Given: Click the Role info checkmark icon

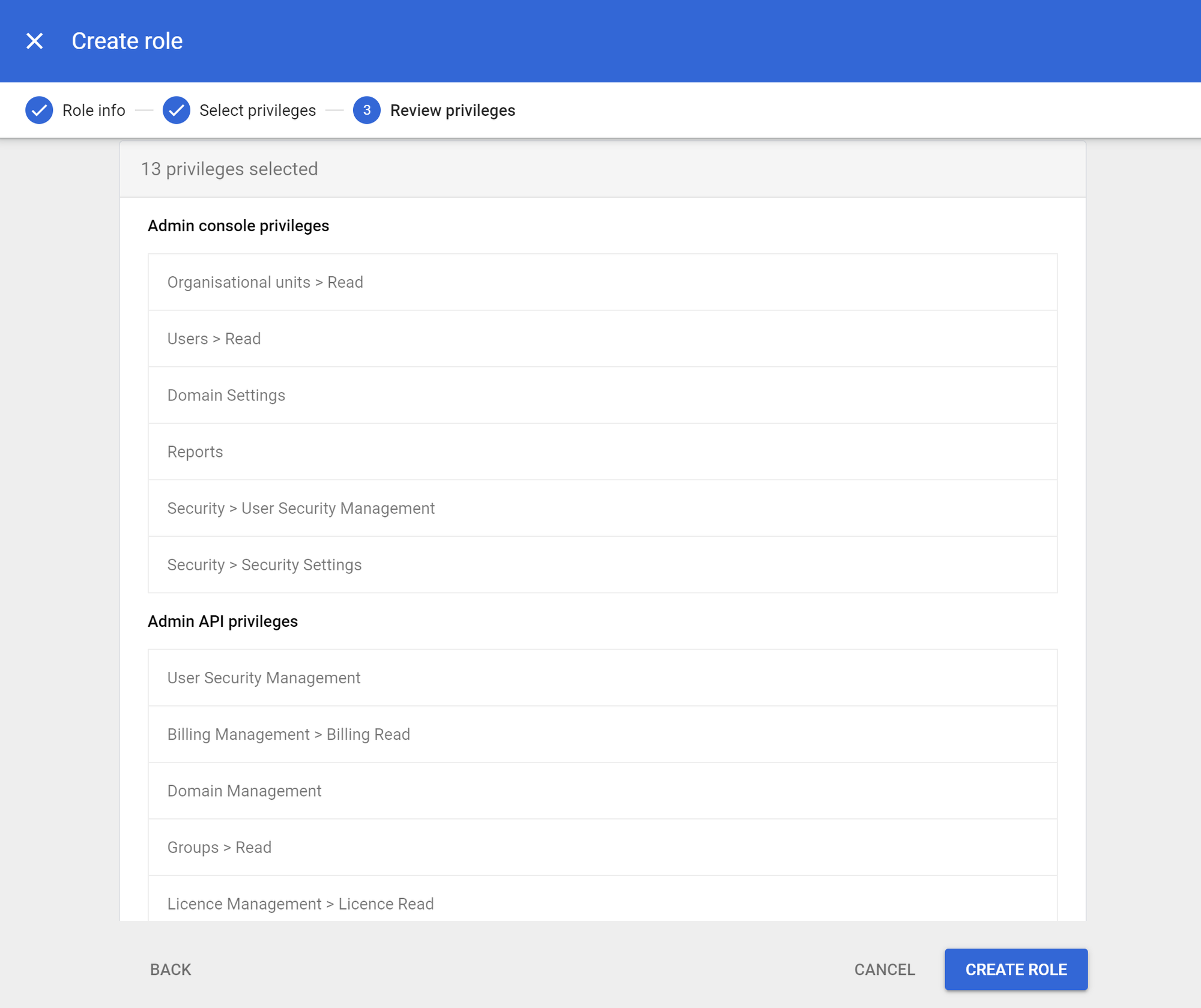Looking at the screenshot, I should (39, 110).
